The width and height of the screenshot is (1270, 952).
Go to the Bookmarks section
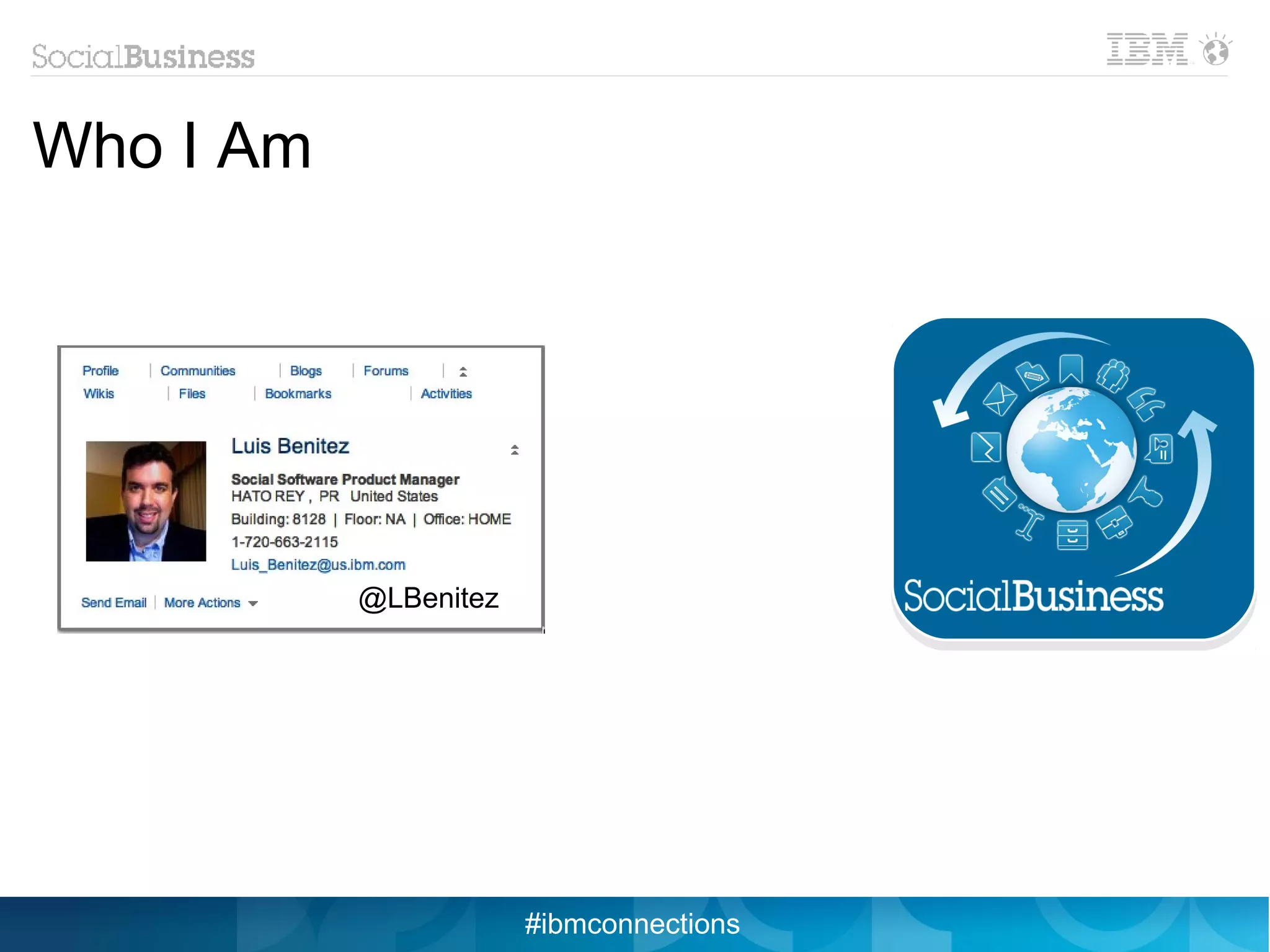(298, 394)
